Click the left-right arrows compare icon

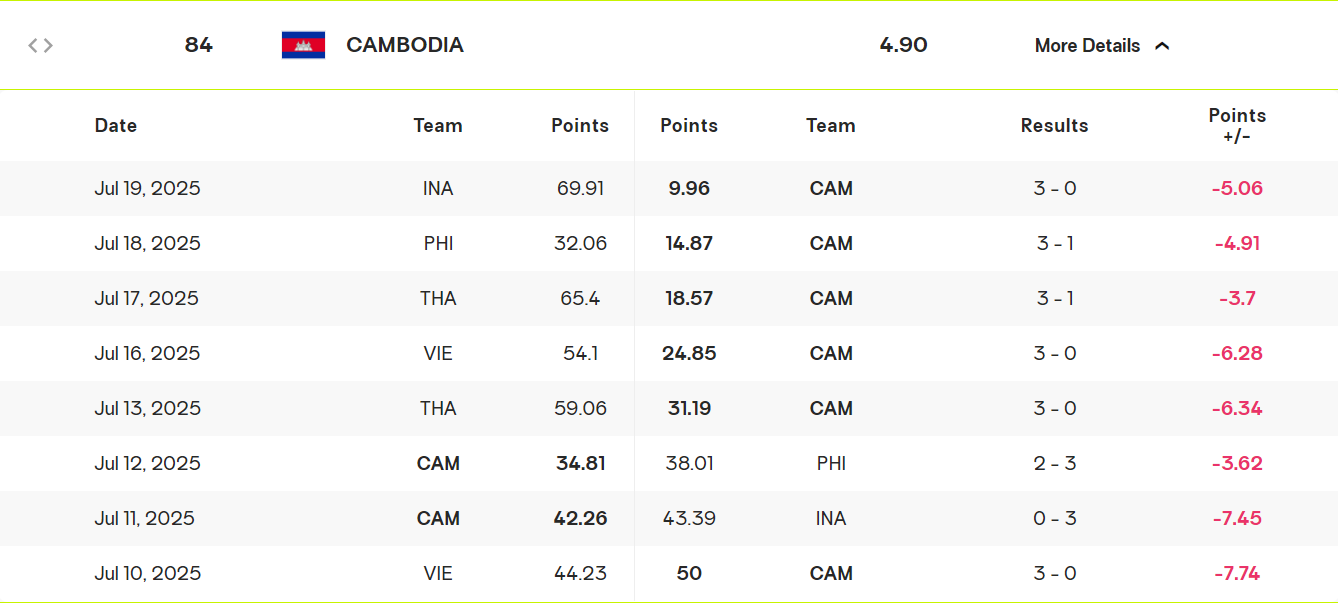(40, 45)
